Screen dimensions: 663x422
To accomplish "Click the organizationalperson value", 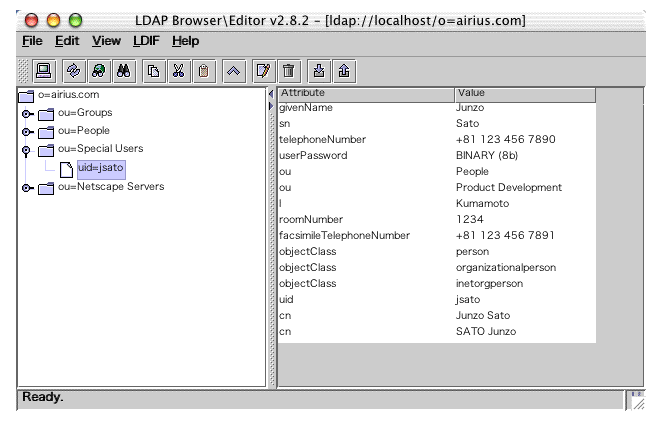I will [506, 268].
